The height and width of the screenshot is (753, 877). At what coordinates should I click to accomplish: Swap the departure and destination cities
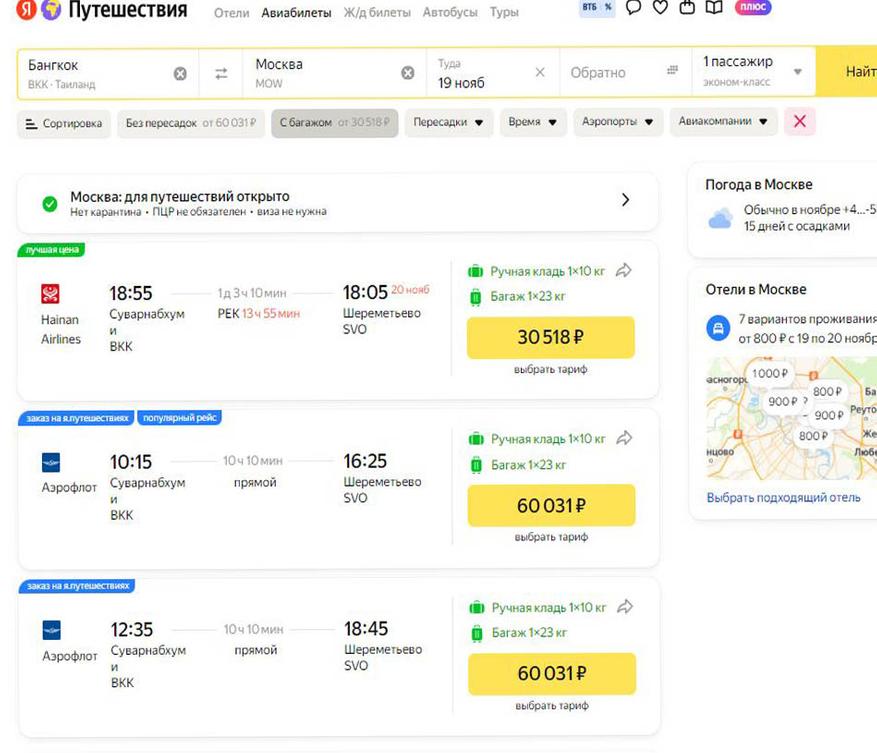(x=221, y=73)
